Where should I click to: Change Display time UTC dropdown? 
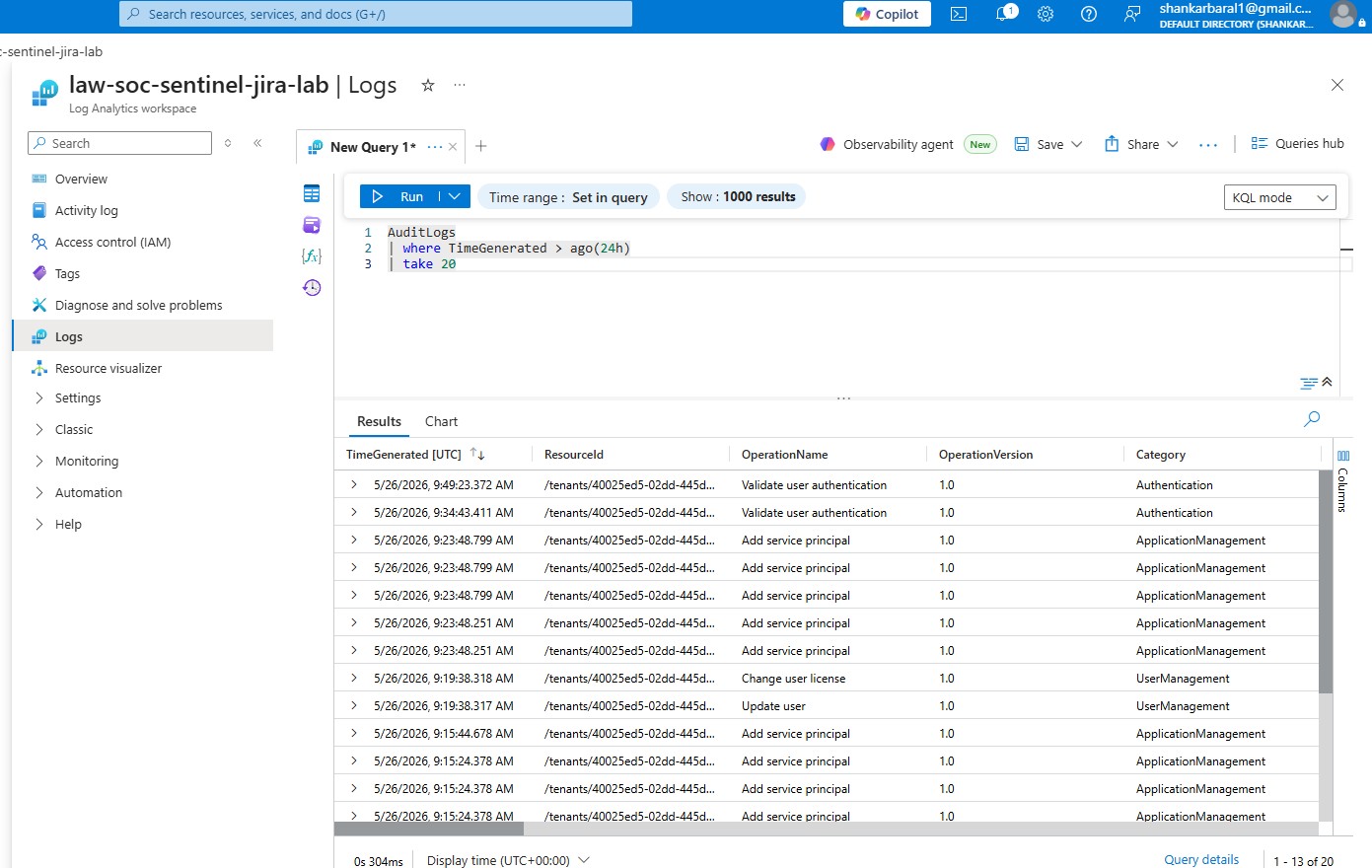pos(508,860)
